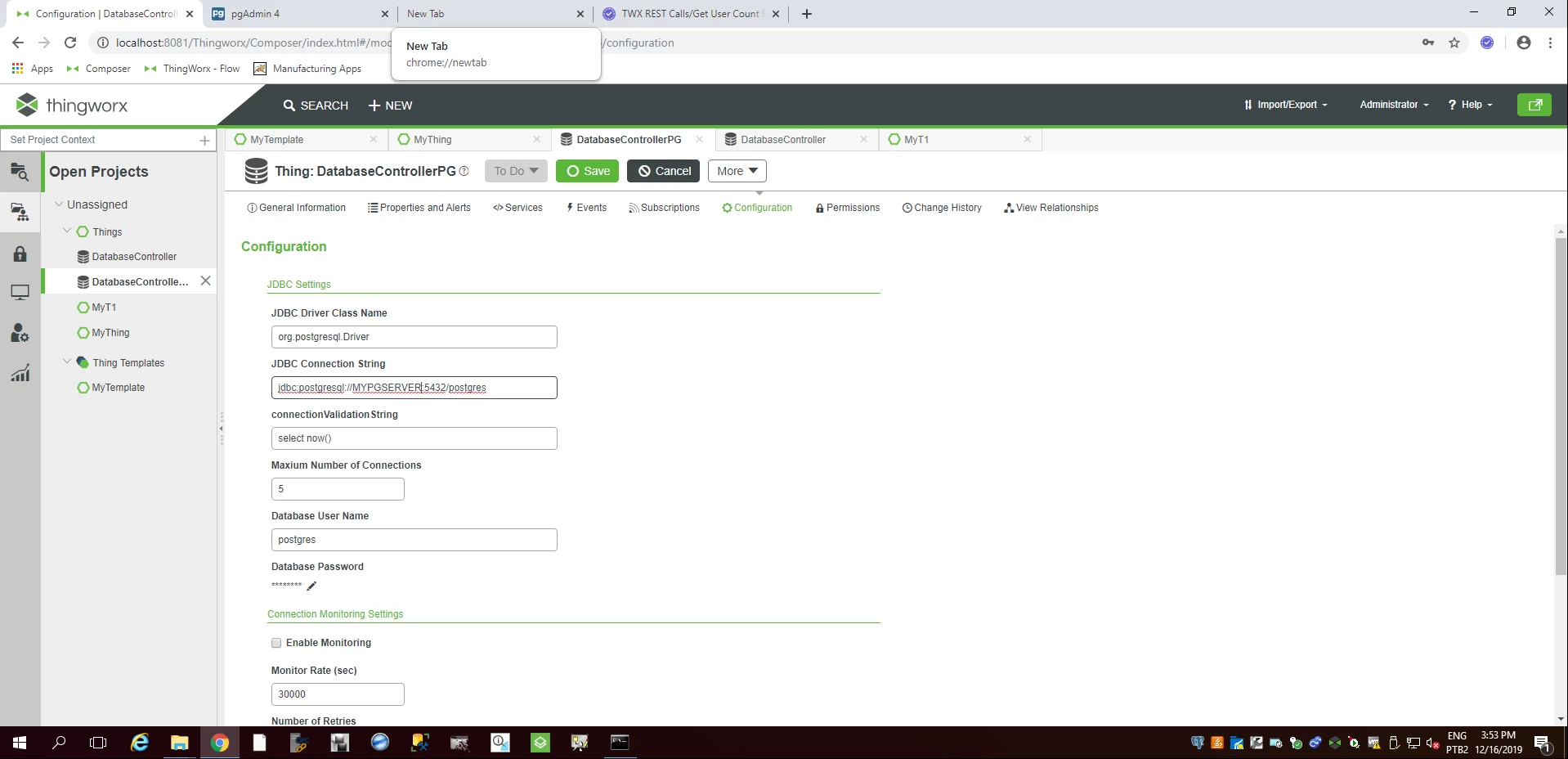Screen dimensions: 1568x759
Task: Click the Chrome taskbar icon
Action: [x=219, y=743]
